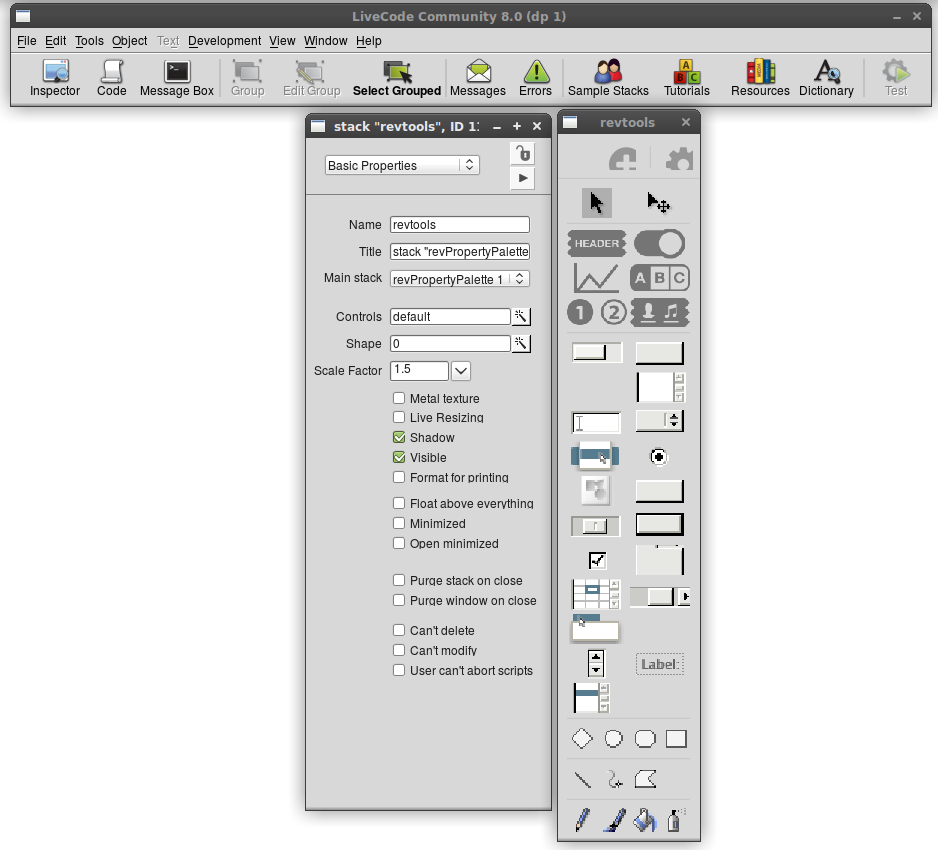Viewport: 938px width, 850px height.
Task: Expand the Basic Properties dropdown
Action: [x=402, y=165]
